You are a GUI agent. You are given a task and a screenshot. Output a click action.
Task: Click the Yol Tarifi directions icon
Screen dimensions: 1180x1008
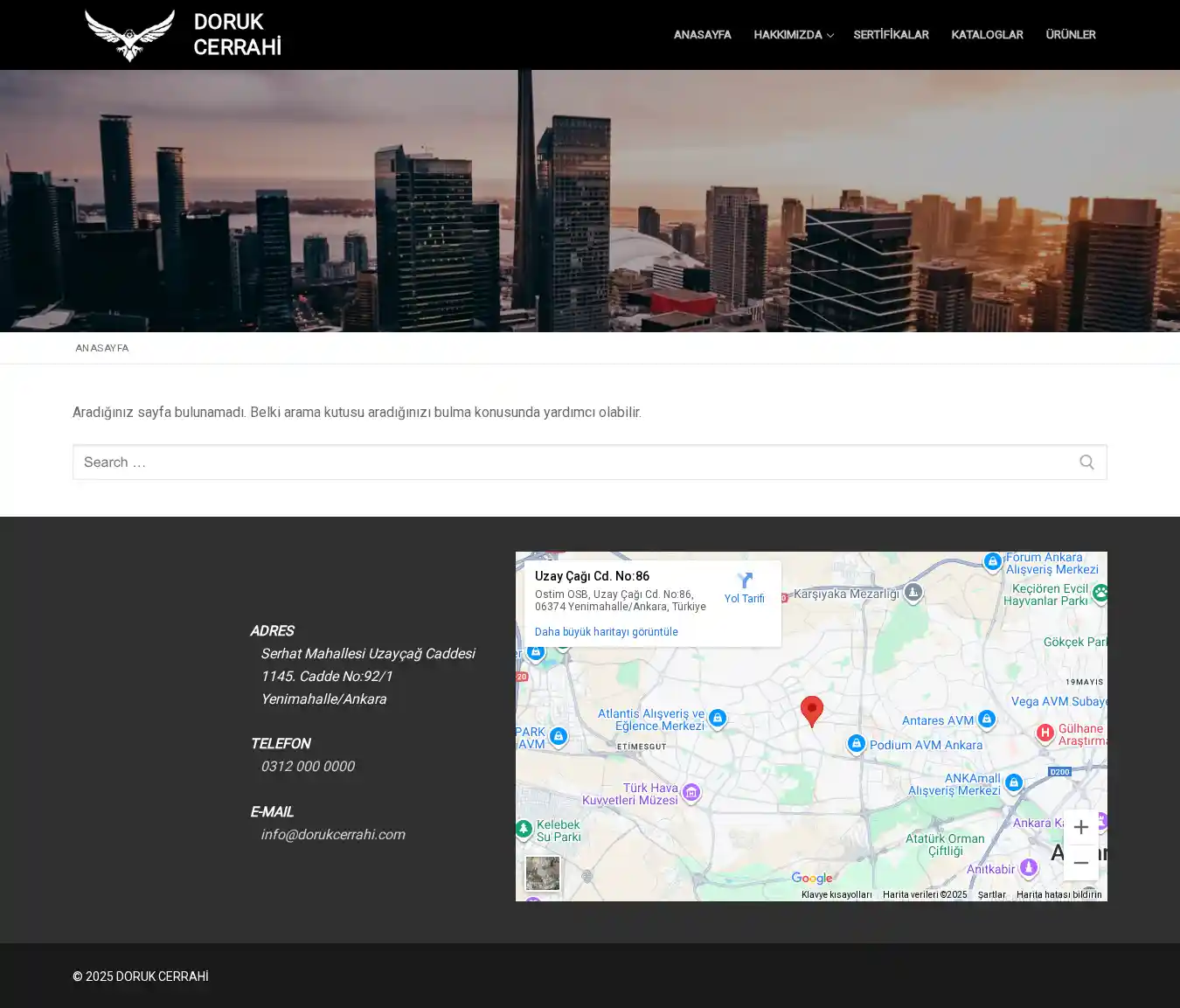(745, 581)
